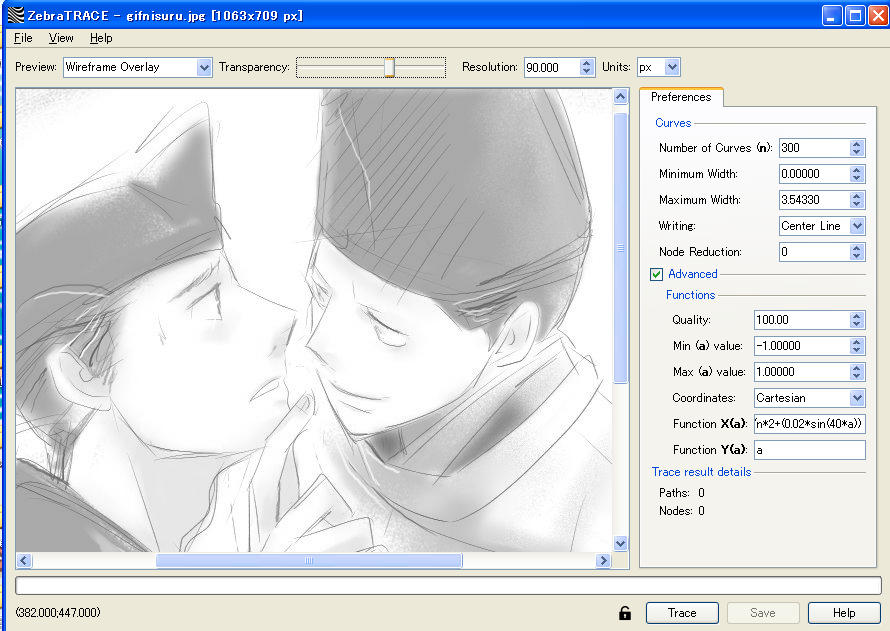The width and height of the screenshot is (890, 631).
Task: Decrement Number of Curves down arrow
Action: (x=857, y=152)
